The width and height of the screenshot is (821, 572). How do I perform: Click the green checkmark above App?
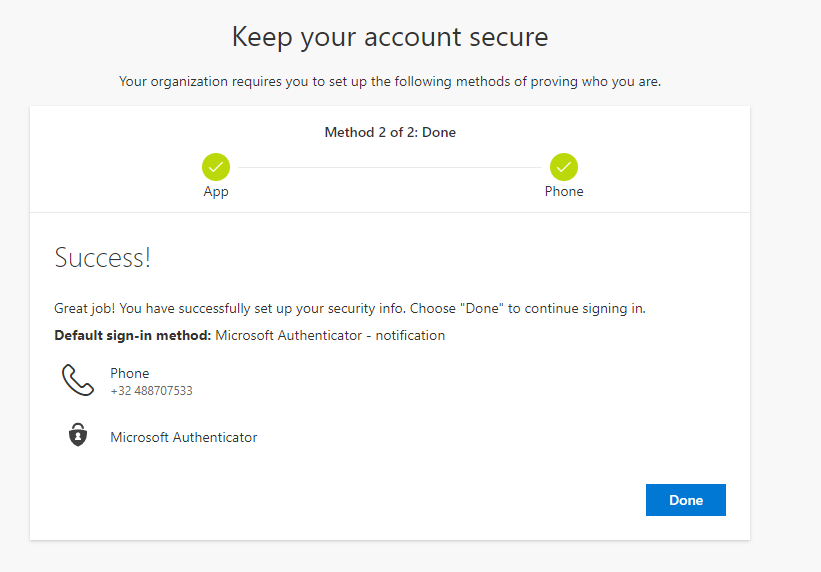click(216, 166)
